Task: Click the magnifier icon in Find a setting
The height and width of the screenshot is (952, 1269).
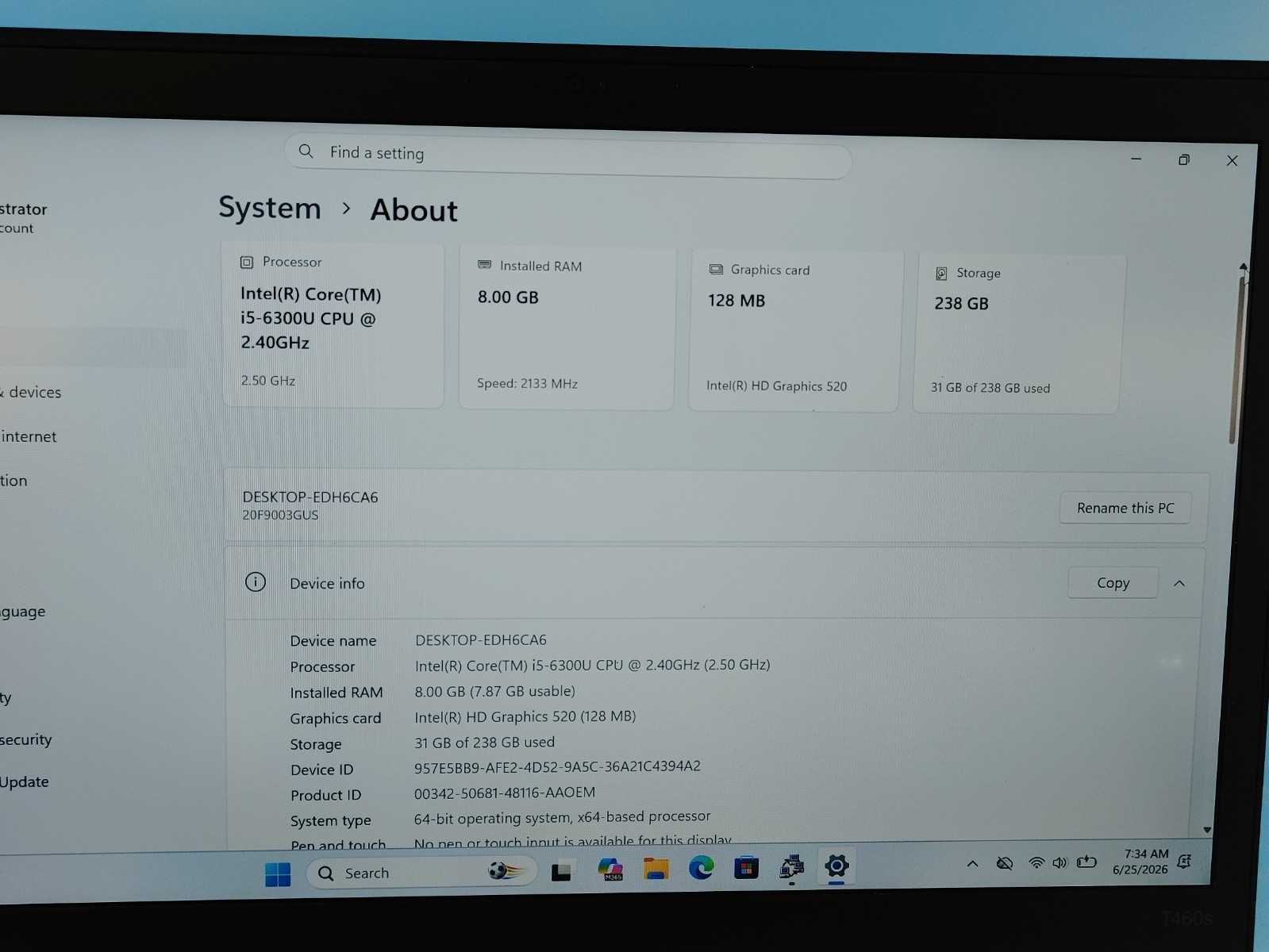Action: [306, 151]
